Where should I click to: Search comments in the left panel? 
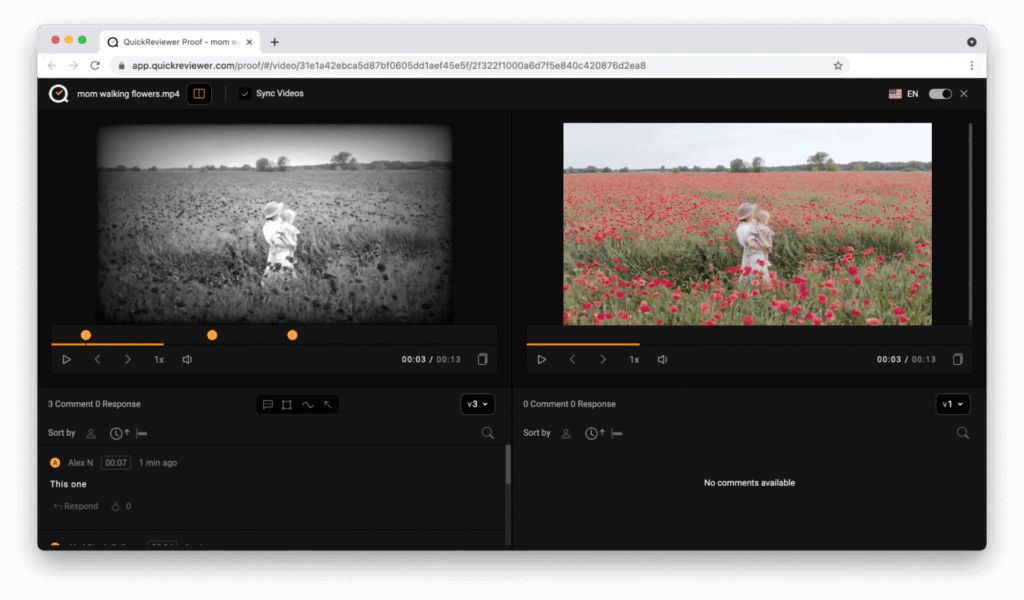click(488, 433)
